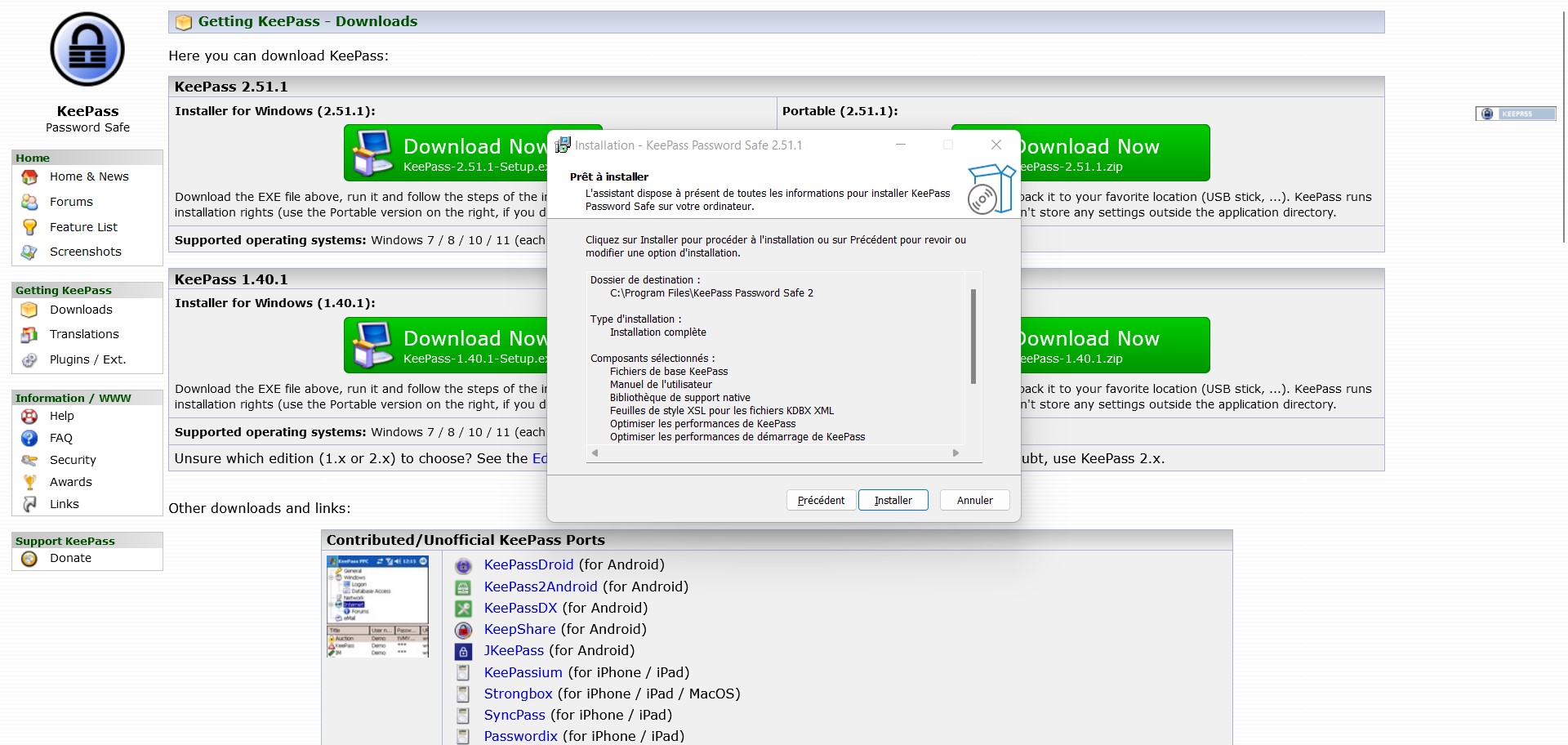1568x745 pixels.
Task: Click the Feature List lightbulb icon
Action: point(30,227)
